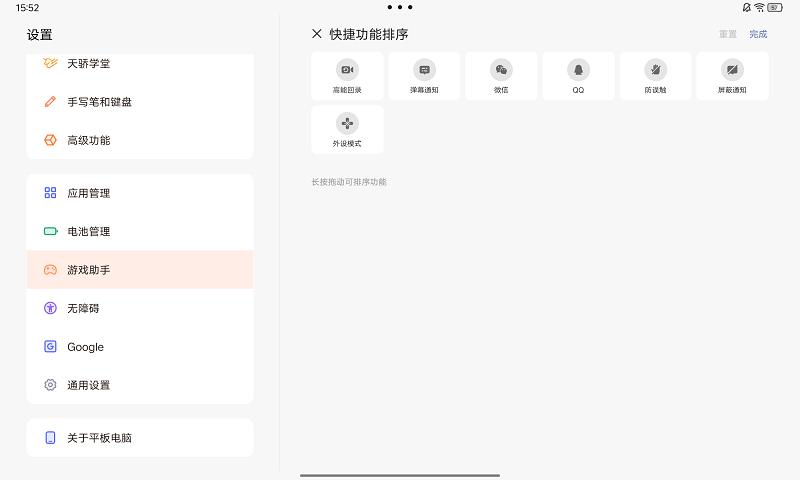Select the QQ shortcut tile
This screenshot has height=480, width=800.
pos(578,76)
